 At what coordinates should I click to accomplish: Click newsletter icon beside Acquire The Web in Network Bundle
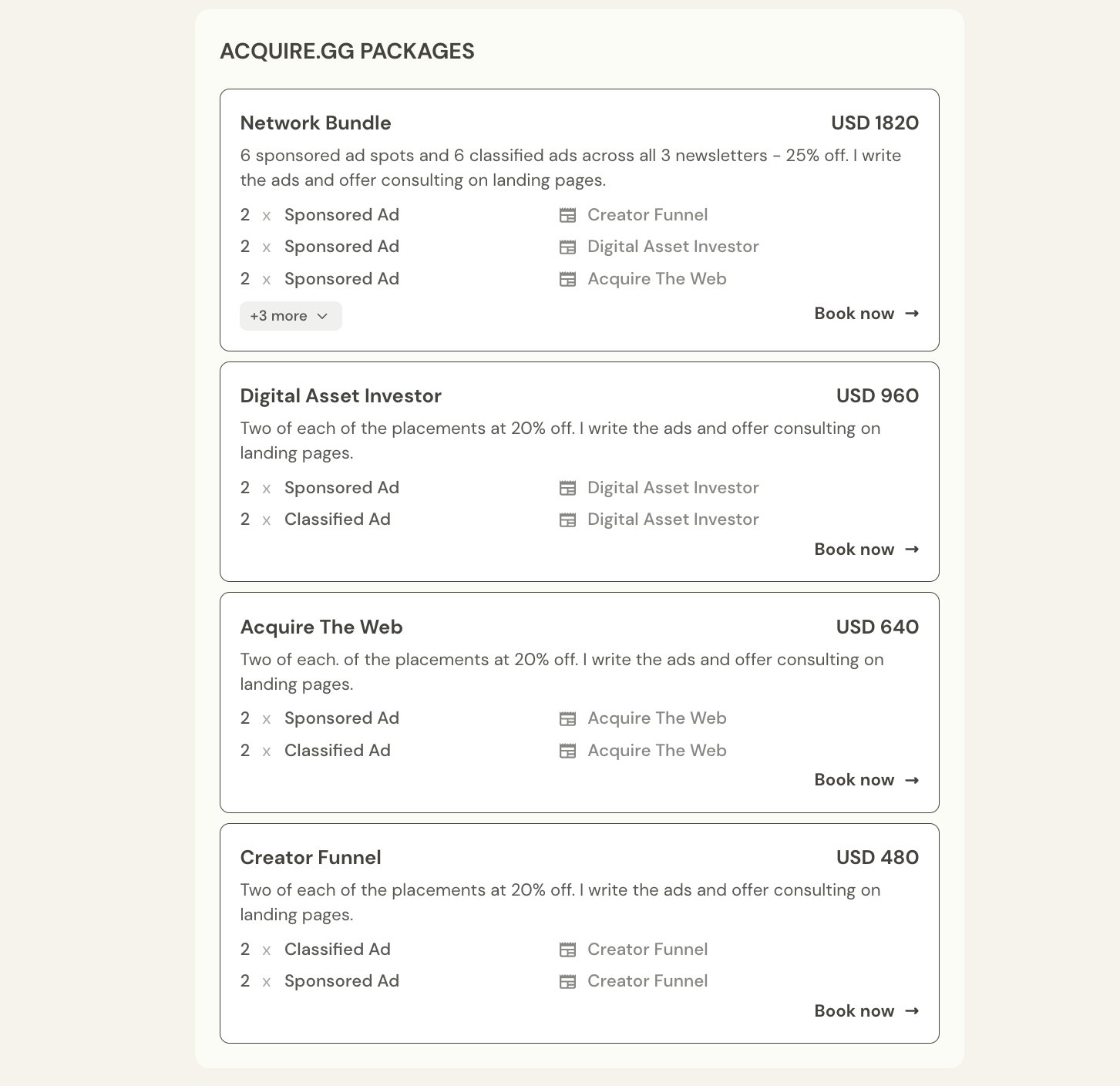coord(567,279)
